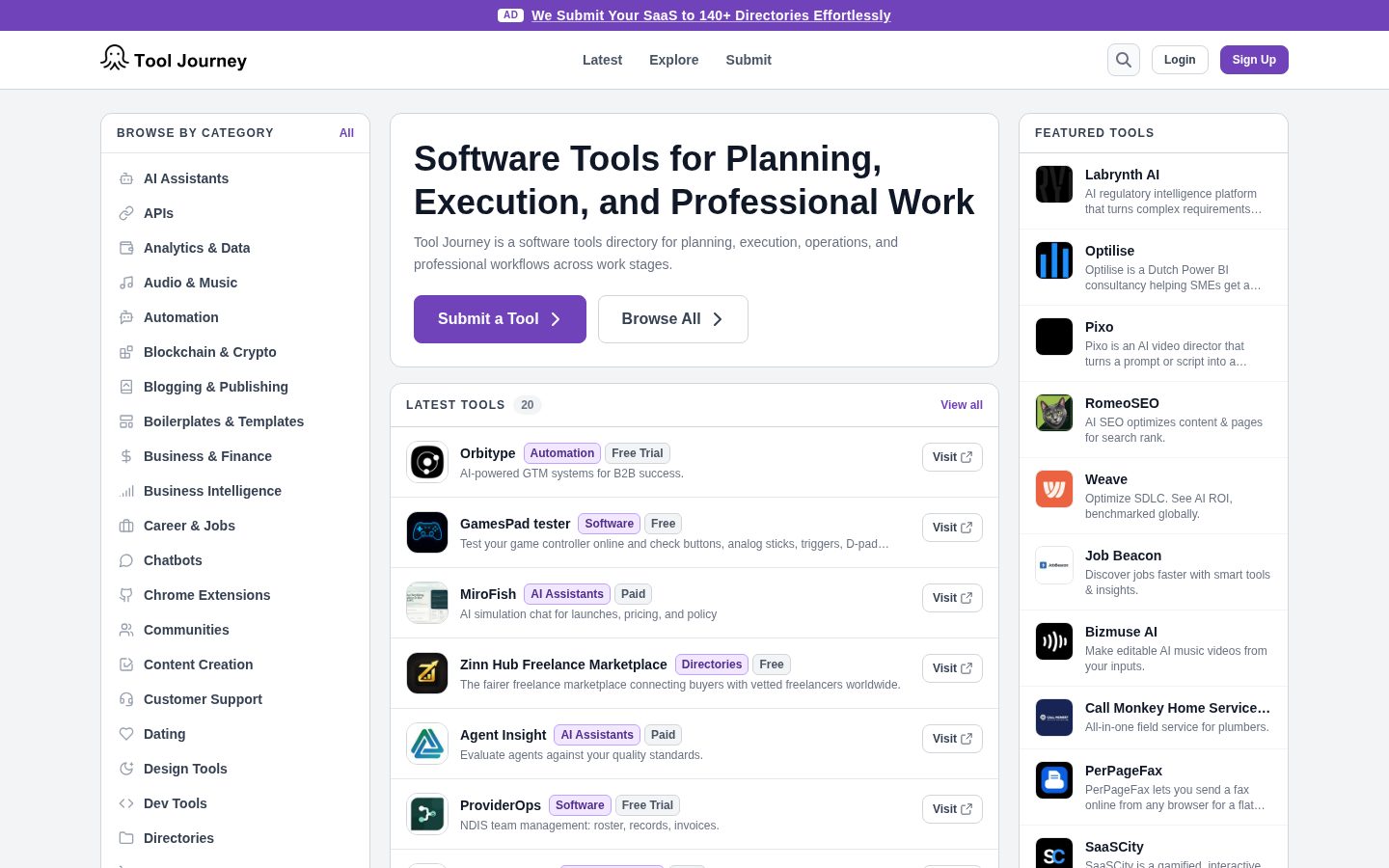Screen dimensions: 1389x868
Task: Click the Business & Finance dollar icon
Action: [126, 456]
